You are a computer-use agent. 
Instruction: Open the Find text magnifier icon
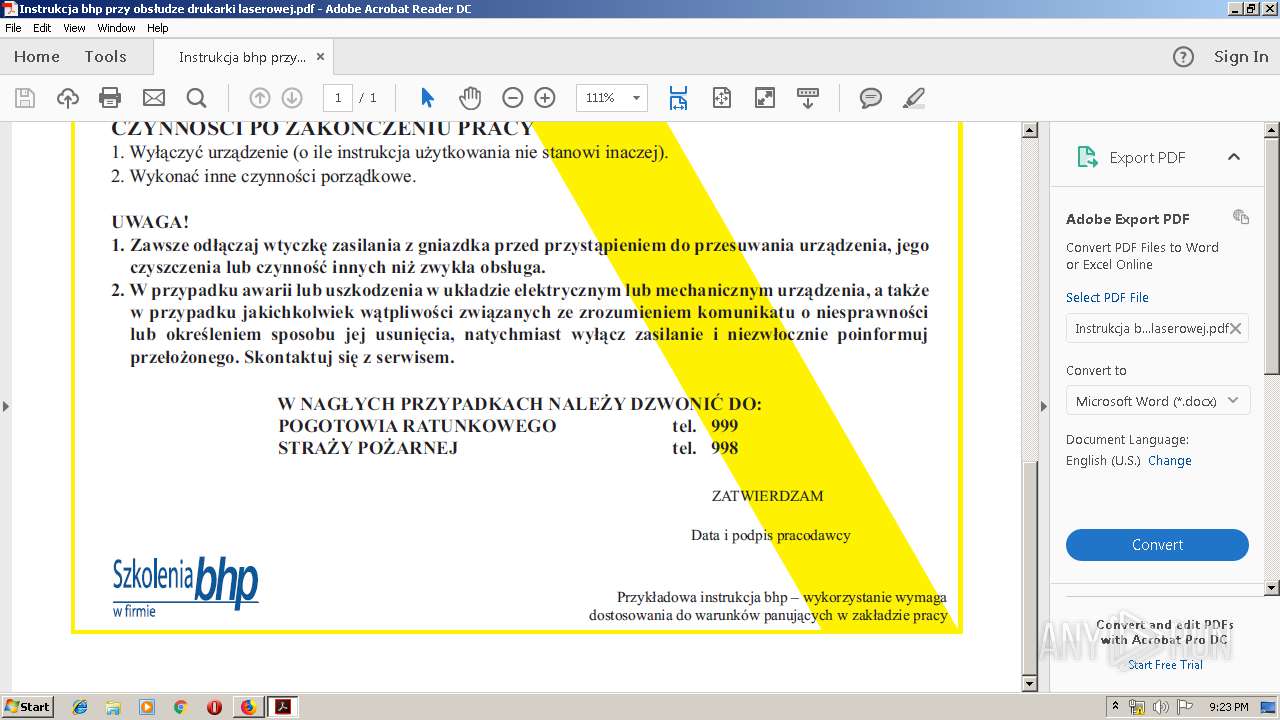pyautogui.click(x=196, y=98)
